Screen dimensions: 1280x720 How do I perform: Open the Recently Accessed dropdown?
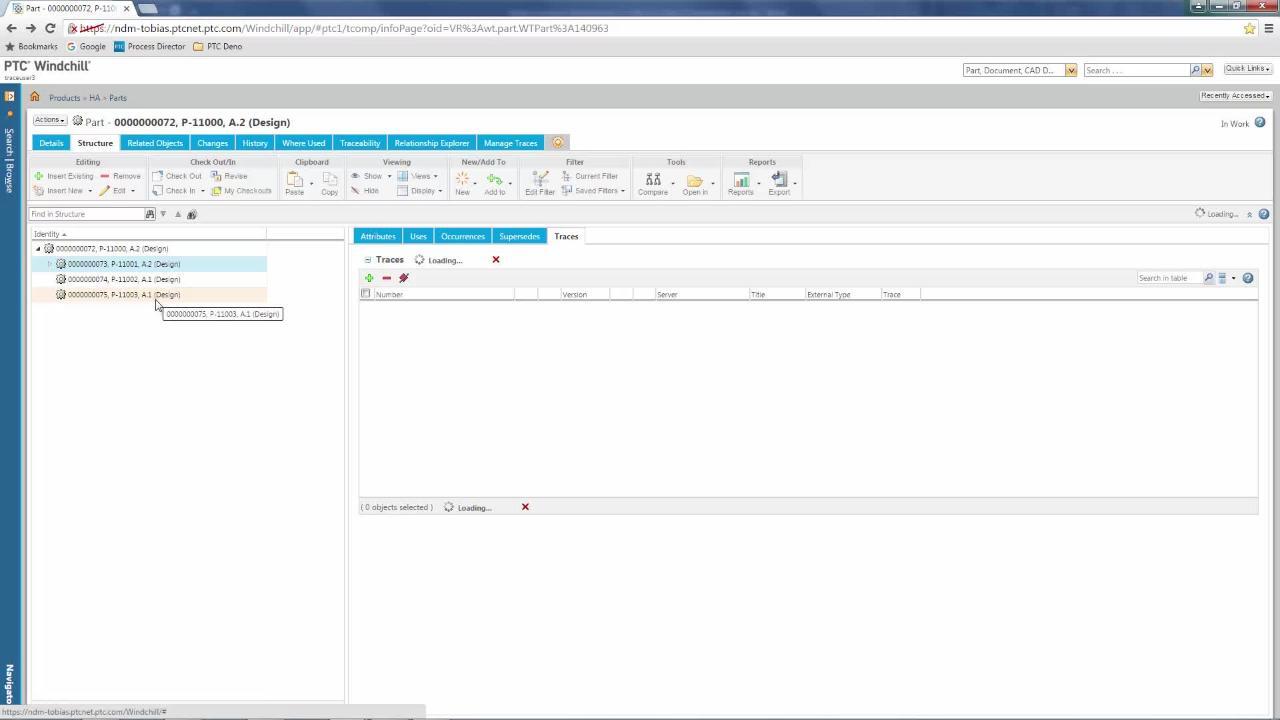1236,96
